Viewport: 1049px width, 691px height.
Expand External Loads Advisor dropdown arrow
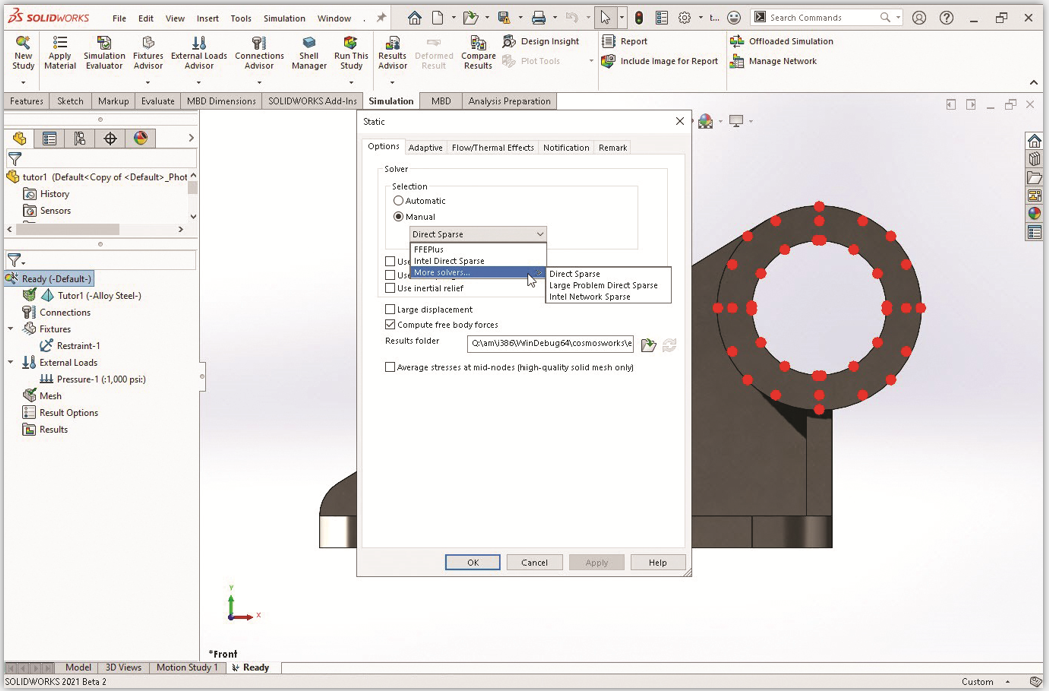pos(199,82)
